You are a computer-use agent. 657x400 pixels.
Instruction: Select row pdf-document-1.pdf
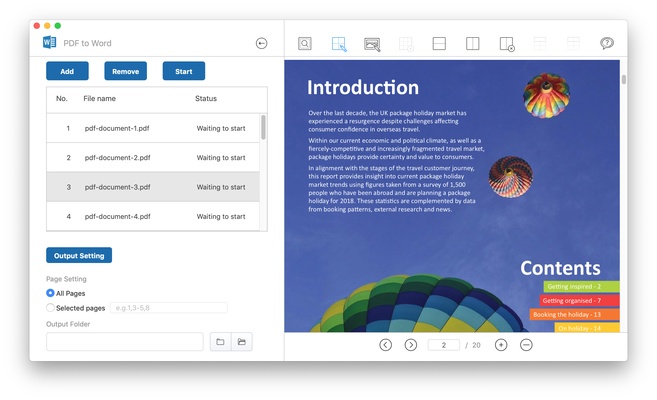click(153, 128)
